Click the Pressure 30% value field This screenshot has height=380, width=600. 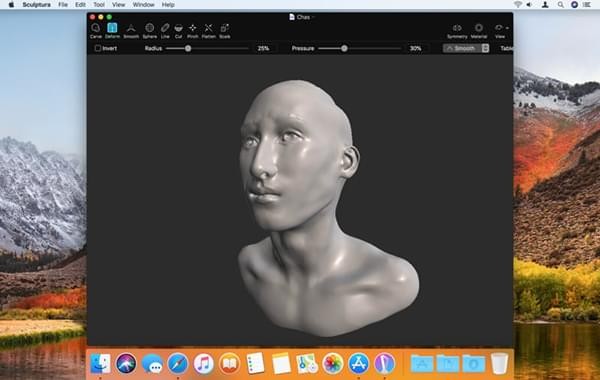click(416, 48)
